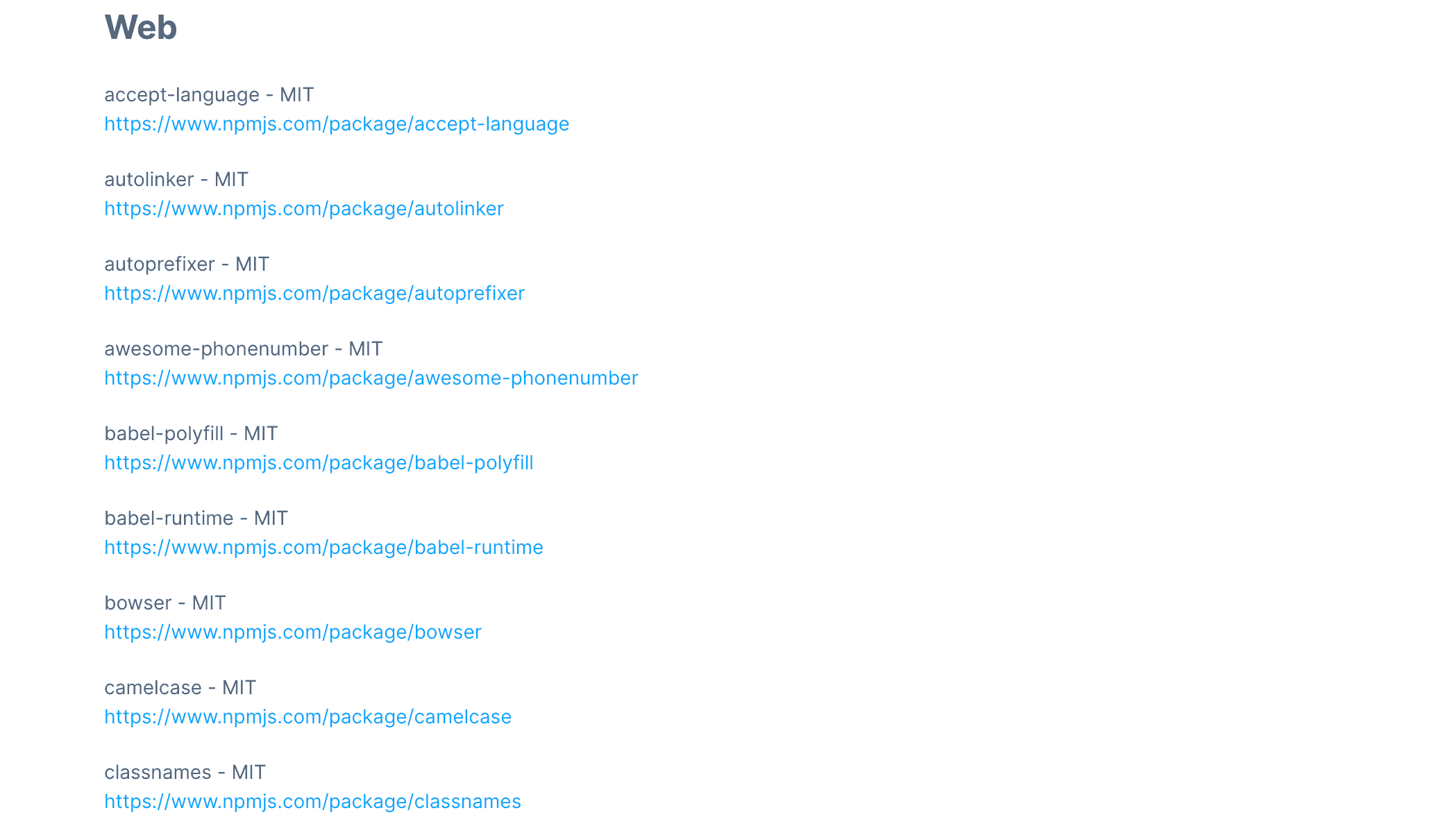Open the autolinker npm package link
1448x840 pixels.
[304, 209]
